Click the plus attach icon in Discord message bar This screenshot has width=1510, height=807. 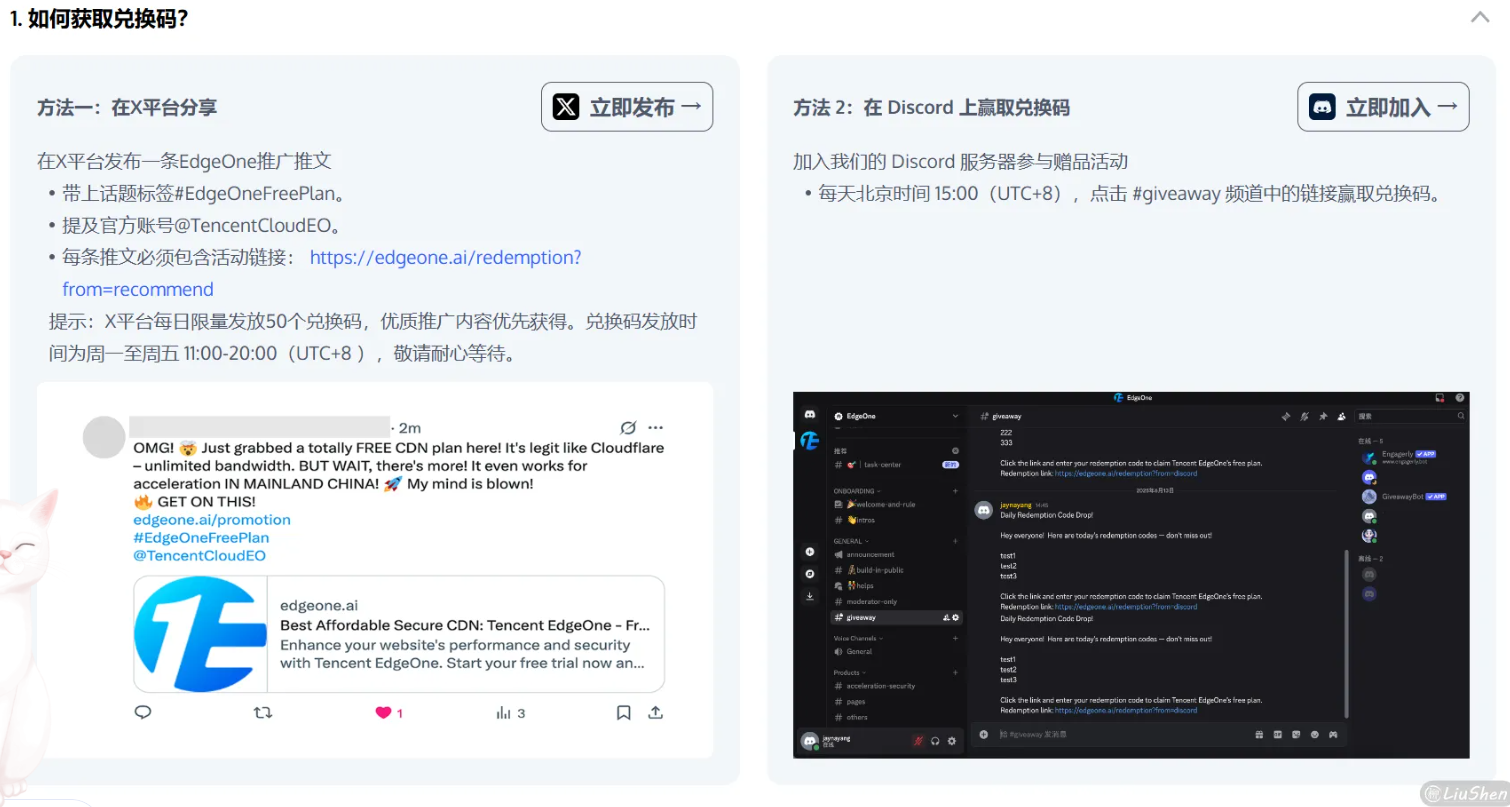[x=984, y=735]
